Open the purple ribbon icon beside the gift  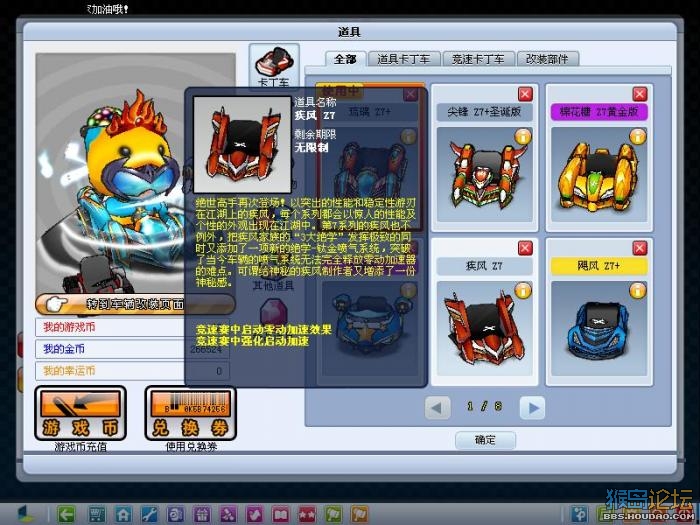pos(228,515)
